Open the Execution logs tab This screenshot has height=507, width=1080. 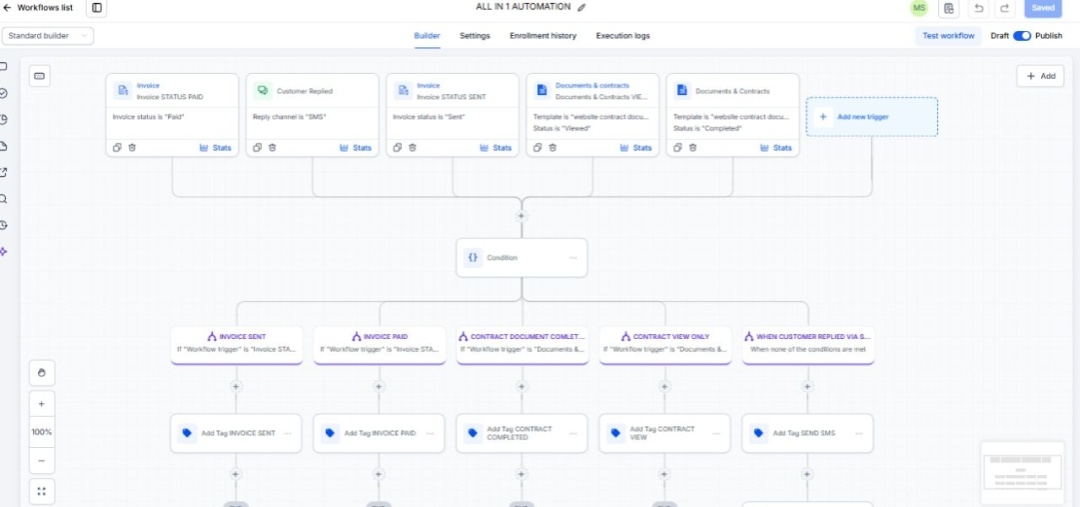click(x=623, y=36)
